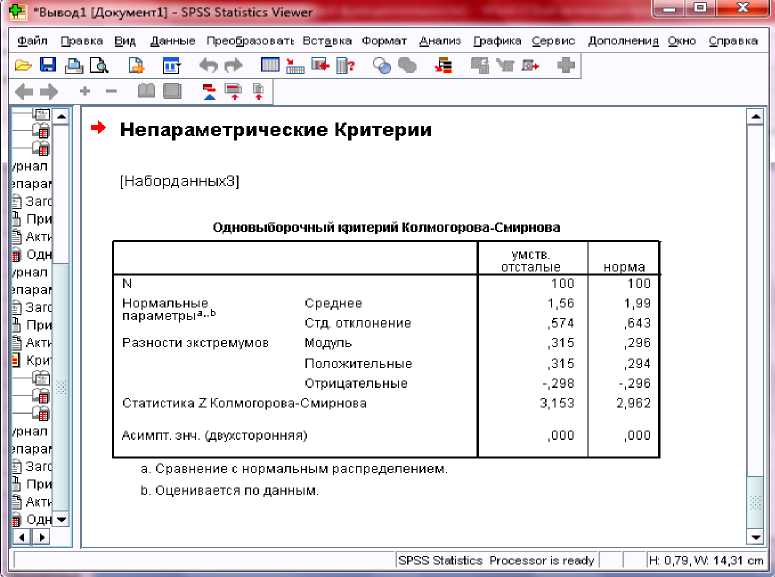Click the Demote right arrow icon

point(48,91)
